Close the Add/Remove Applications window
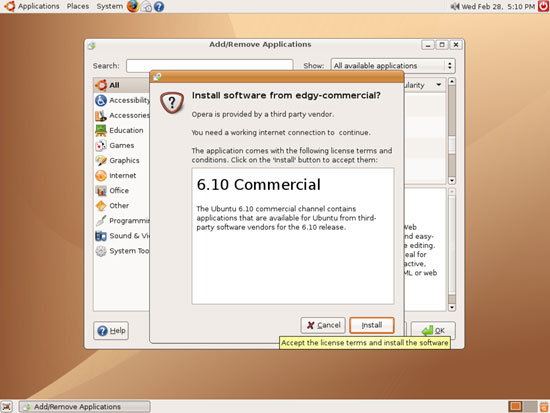The image size is (550, 413). 456,45
